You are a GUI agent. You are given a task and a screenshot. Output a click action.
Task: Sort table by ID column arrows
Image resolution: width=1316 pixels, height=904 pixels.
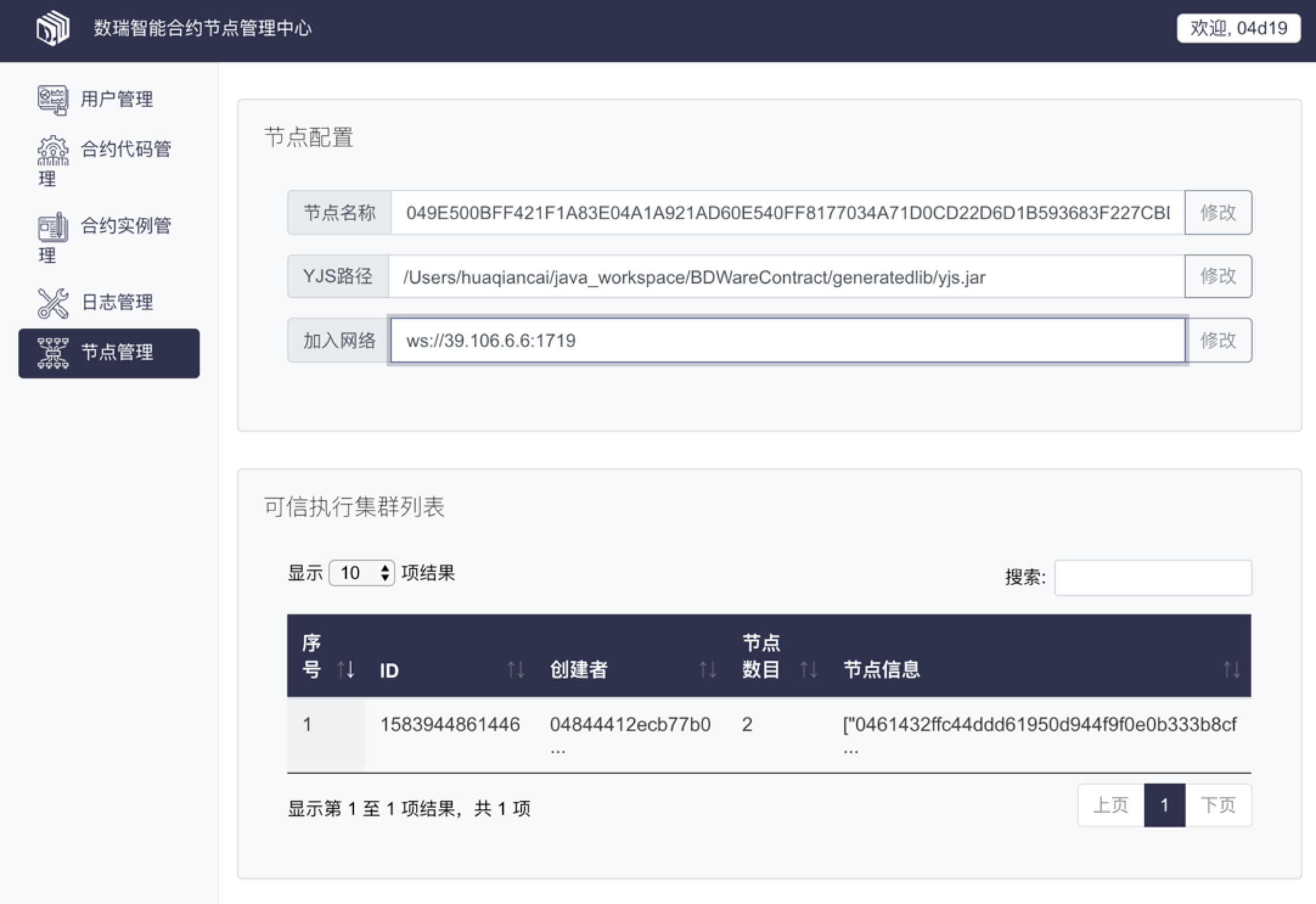[x=515, y=669]
